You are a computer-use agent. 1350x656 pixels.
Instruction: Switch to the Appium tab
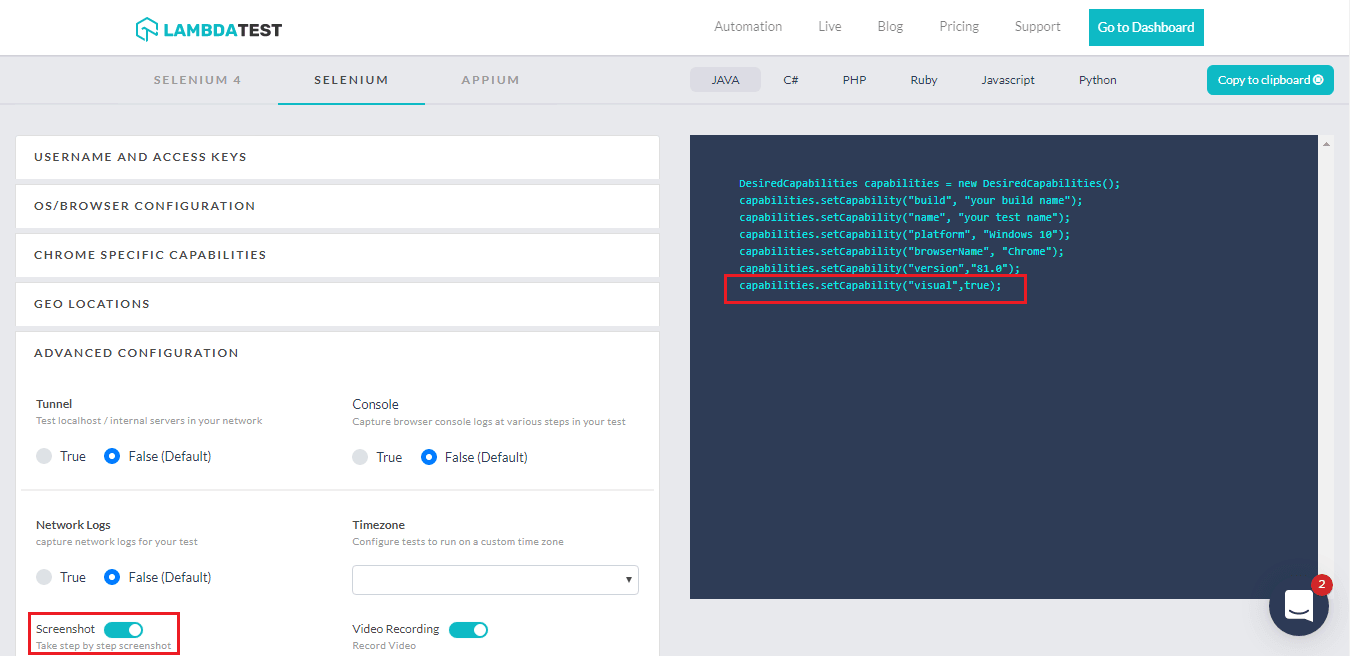click(x=490, y=80)
